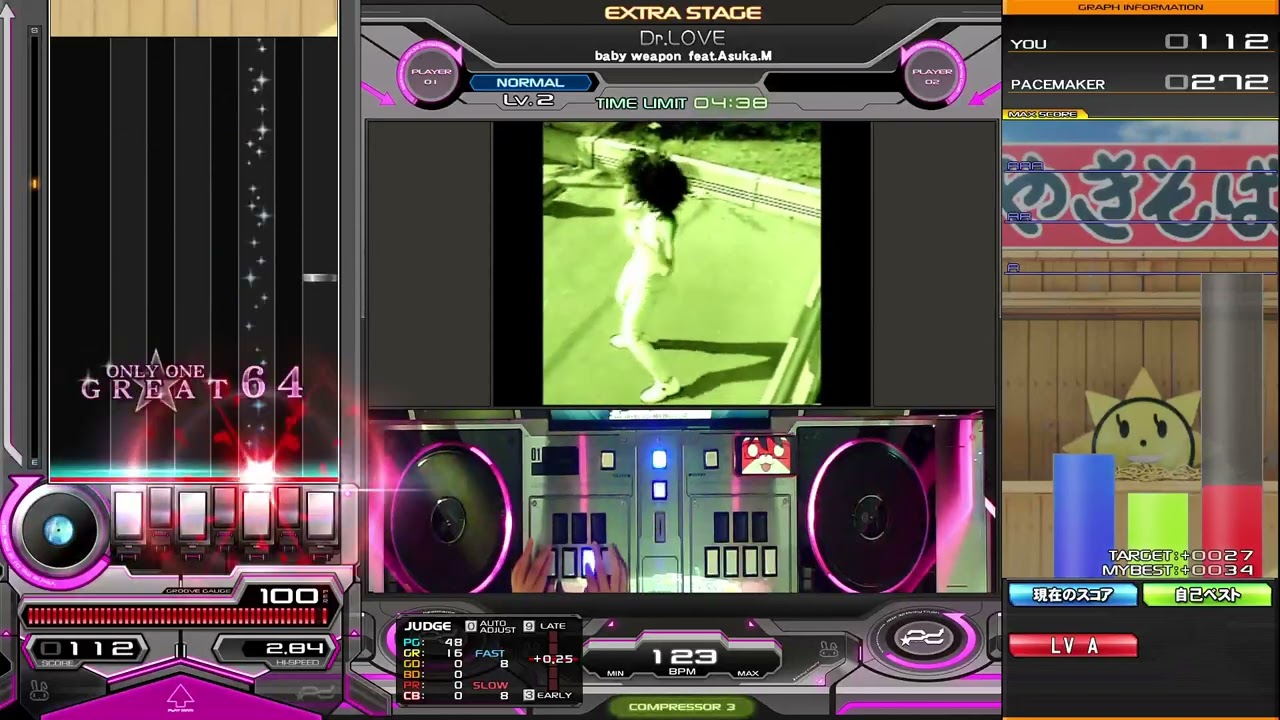Select the 現在のスコア blue label
The height and width of the screenshot is (720, 1280).
pos(1073,595)
